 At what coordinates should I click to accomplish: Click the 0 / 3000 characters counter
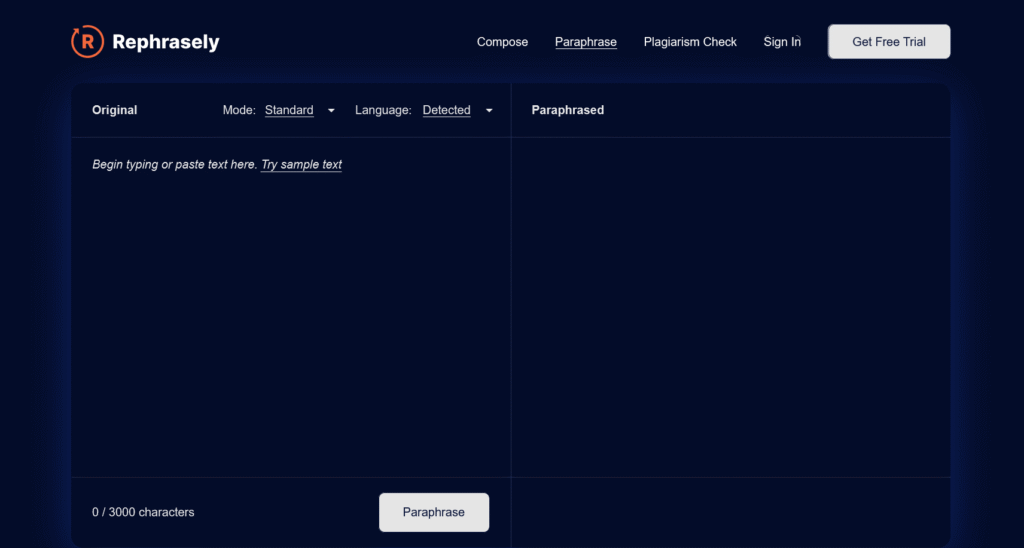tap(143, 512)
